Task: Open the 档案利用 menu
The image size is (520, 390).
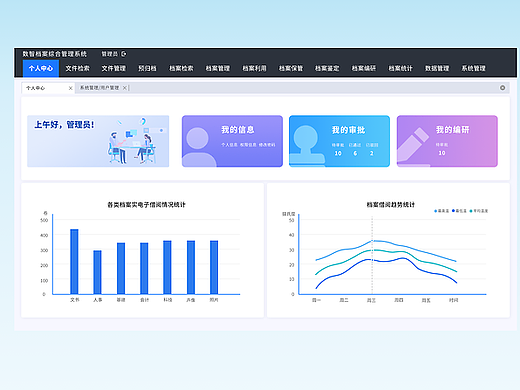Action: point(254,68)
